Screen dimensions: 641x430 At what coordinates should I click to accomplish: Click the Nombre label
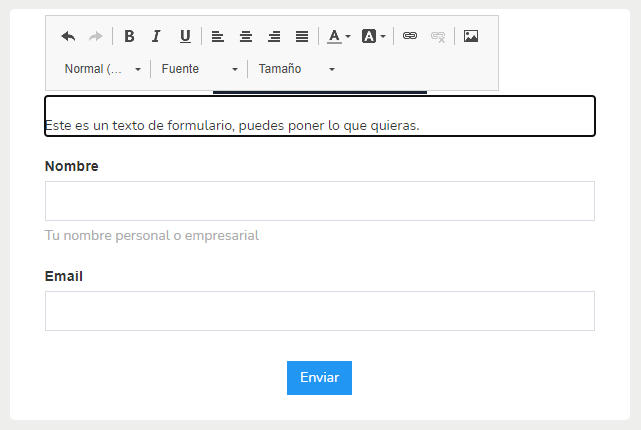[x=72, y=166]
